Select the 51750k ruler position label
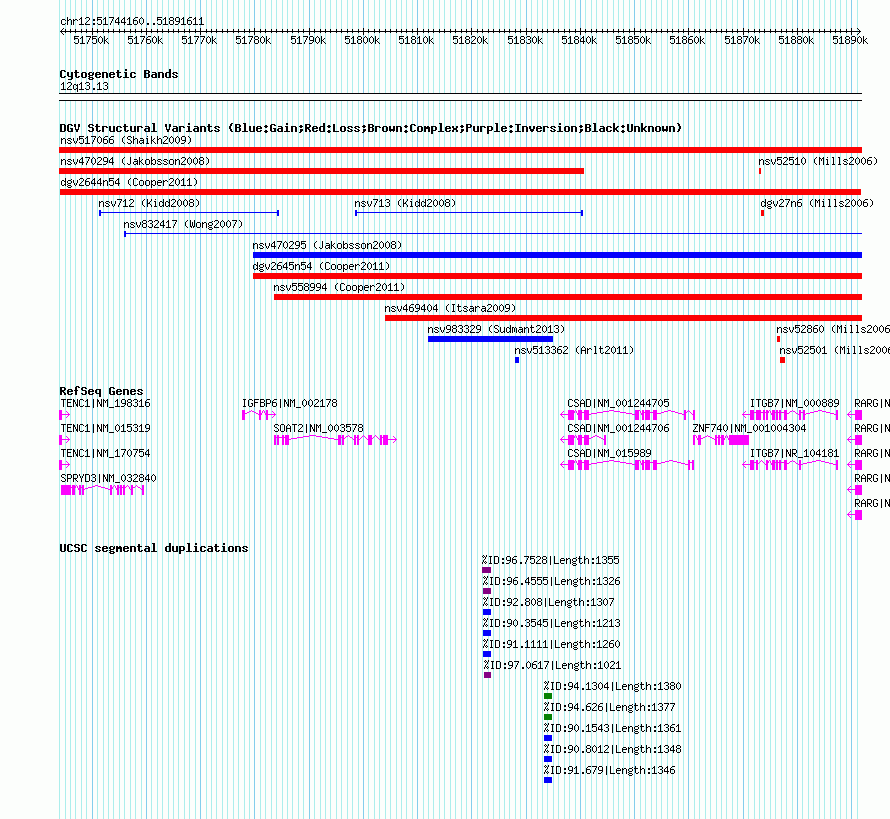 (91, 40)
